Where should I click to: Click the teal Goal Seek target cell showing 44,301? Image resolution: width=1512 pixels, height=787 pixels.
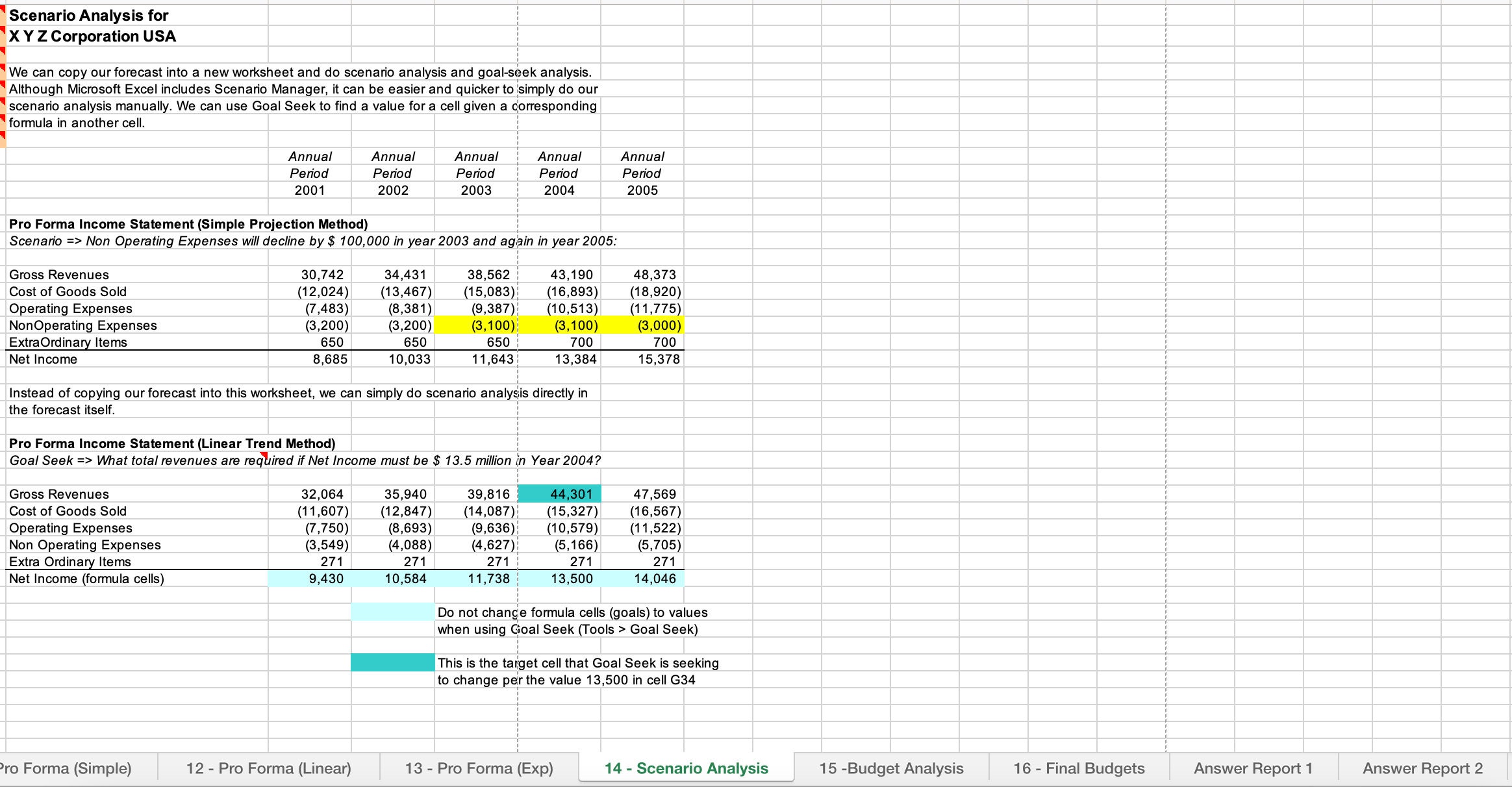tap(559, 494)
